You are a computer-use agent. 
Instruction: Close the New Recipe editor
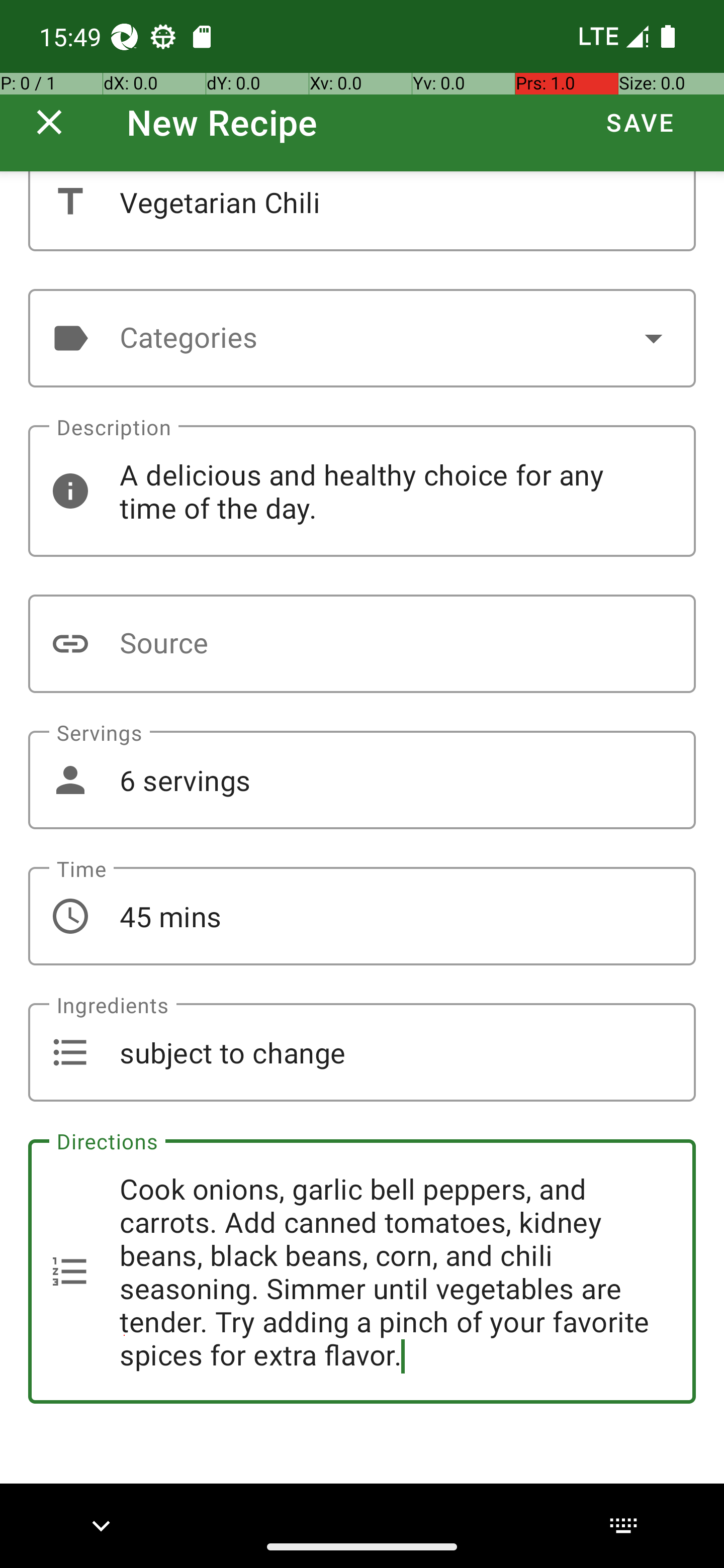[x=49, y=122]
